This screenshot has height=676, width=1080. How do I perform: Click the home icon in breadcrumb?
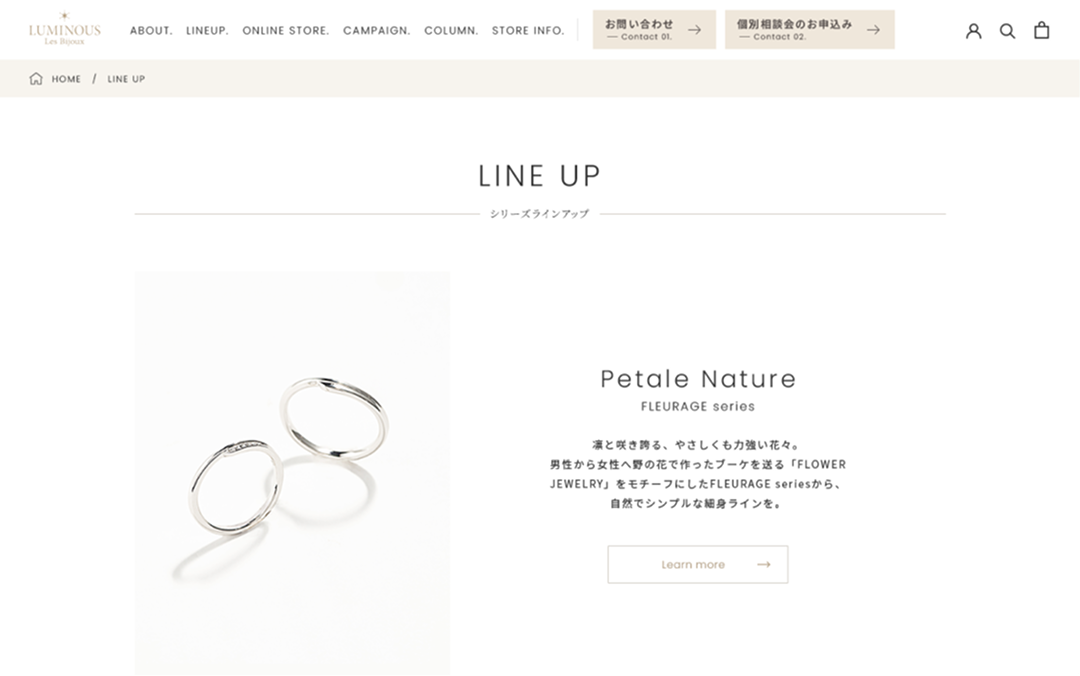36,79
